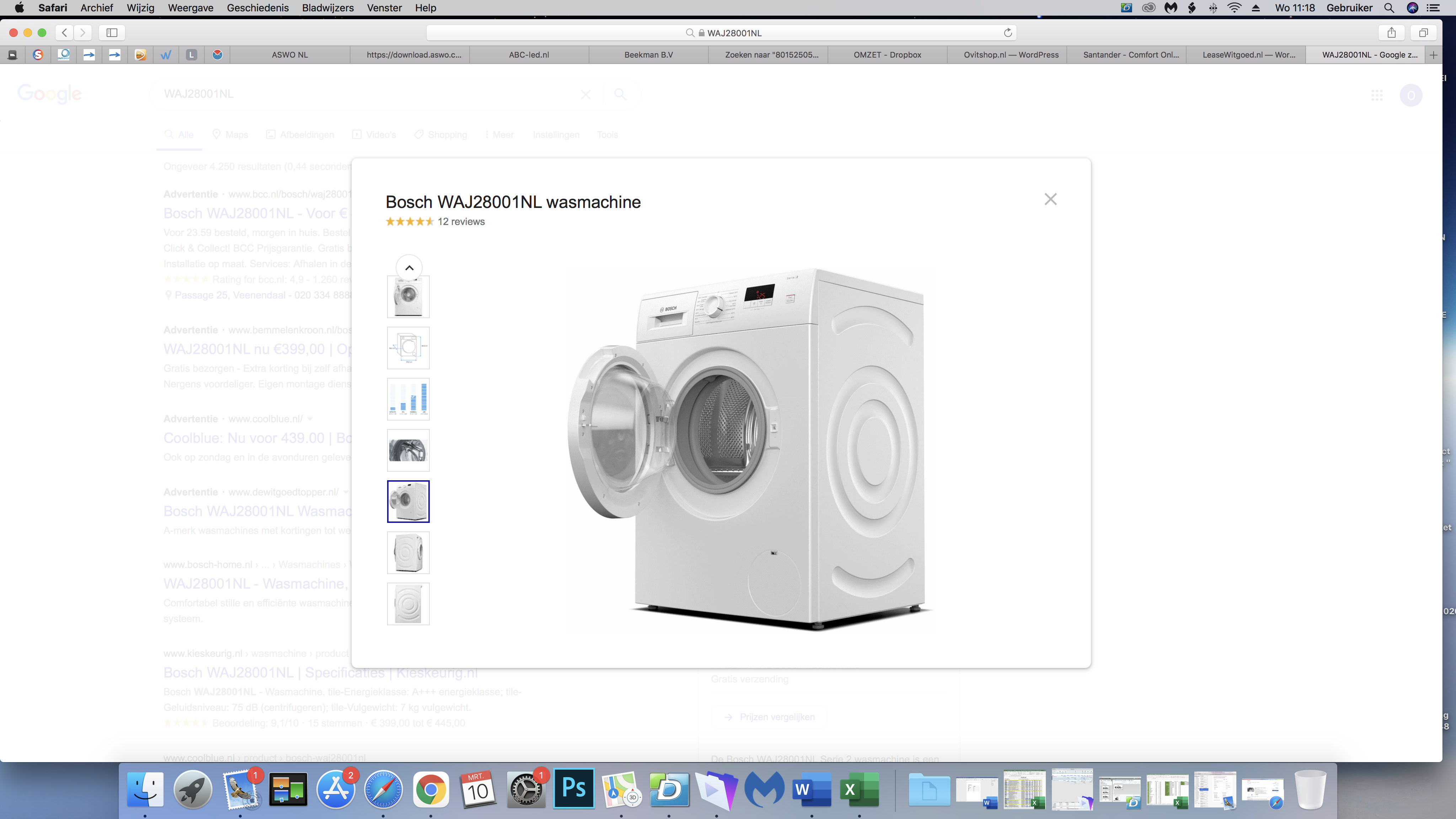Activate Siri from the menu bar
Screen dimensions: 1456x819
(1412, 8)
